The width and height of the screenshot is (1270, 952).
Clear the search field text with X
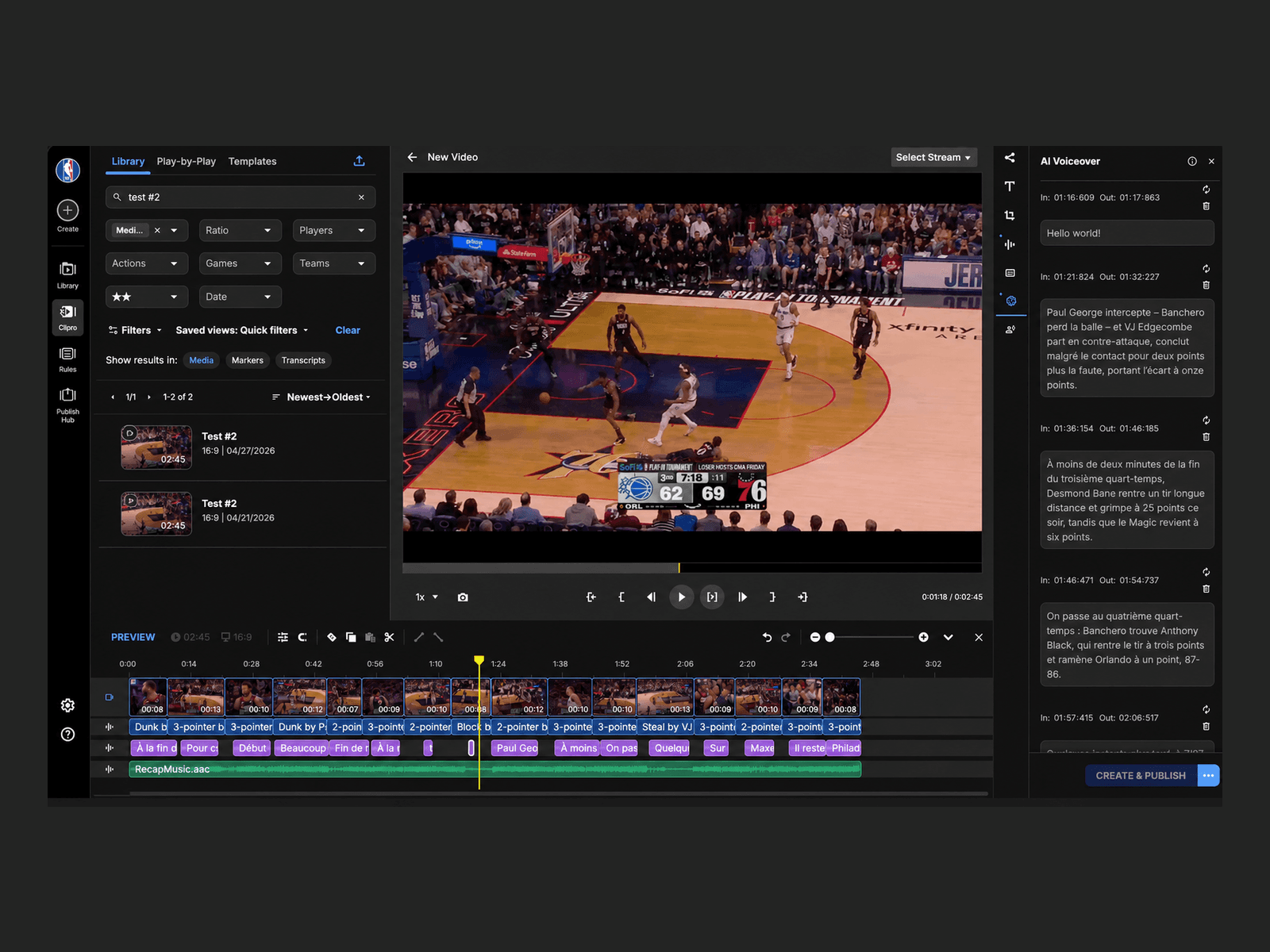tap(361, 198)
